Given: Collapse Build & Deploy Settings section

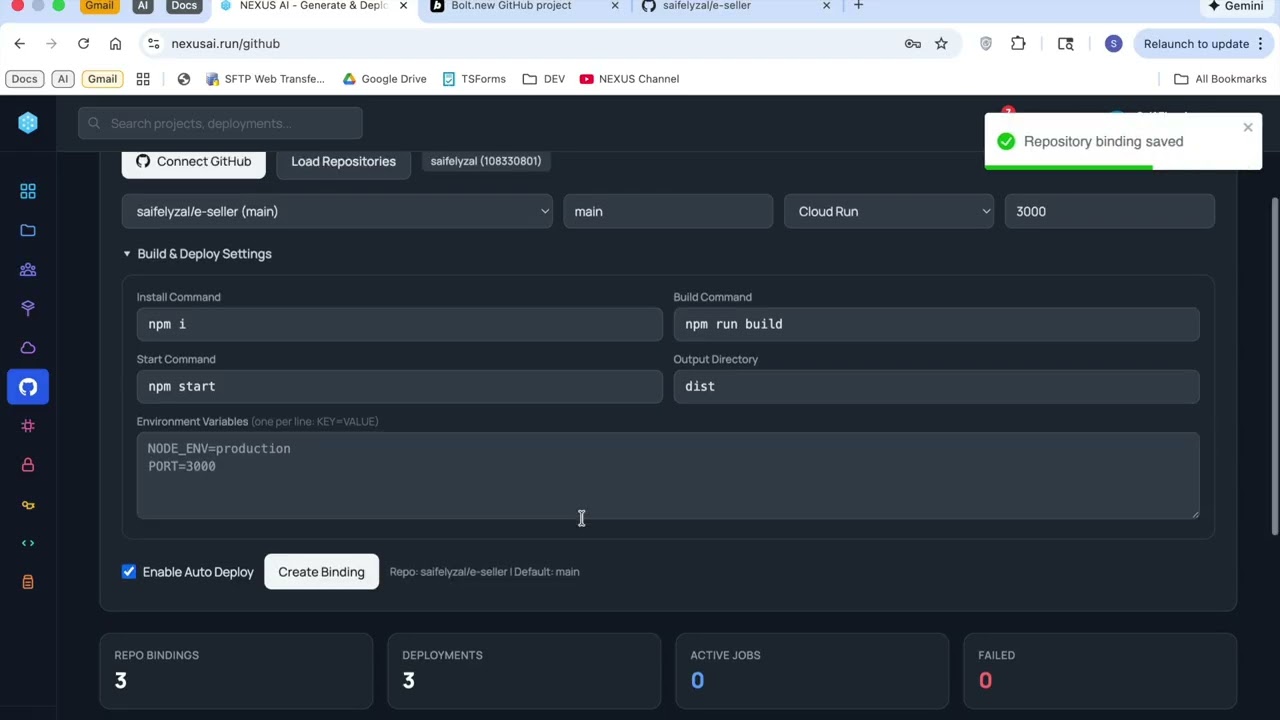Looking at the screenshot, I should click(197, 254).
